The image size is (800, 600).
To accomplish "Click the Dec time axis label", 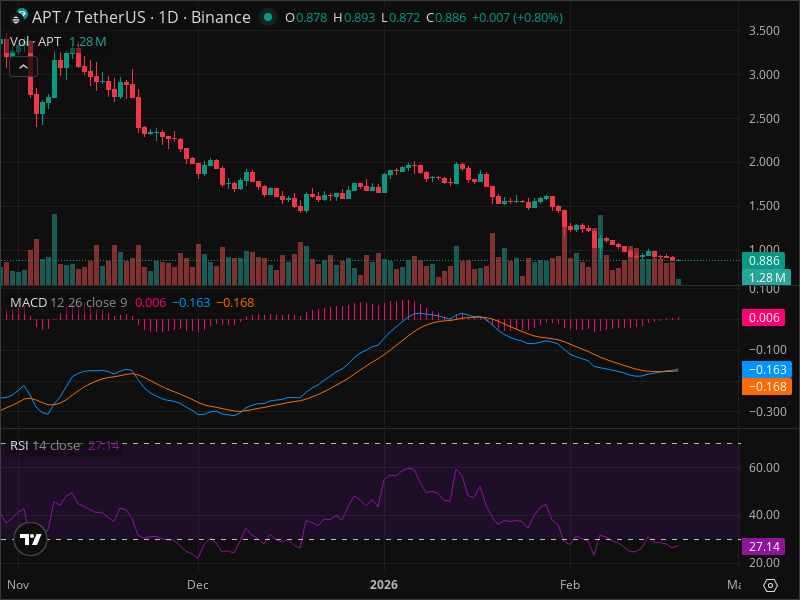I will tap(197, 585).
